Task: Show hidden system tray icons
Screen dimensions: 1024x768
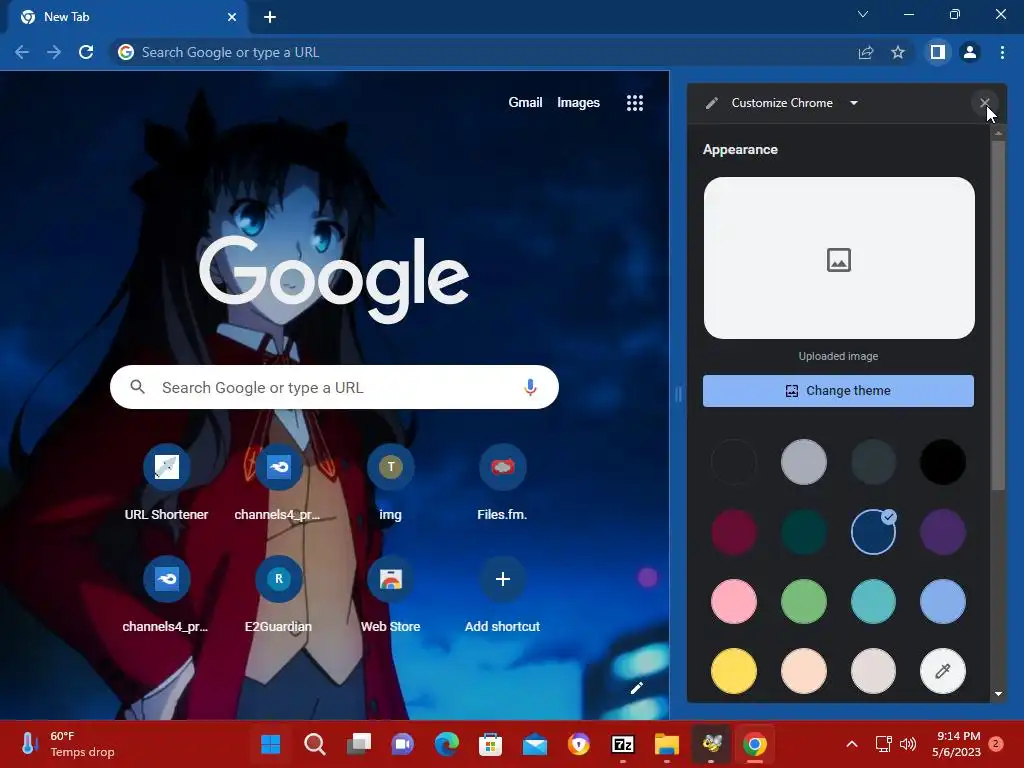Action: [x=852, y=744]
